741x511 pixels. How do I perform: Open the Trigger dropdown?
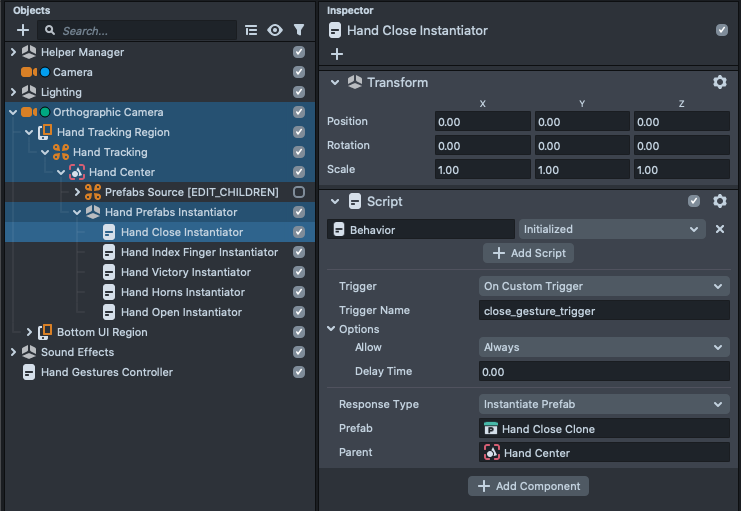tap(603, 286)
